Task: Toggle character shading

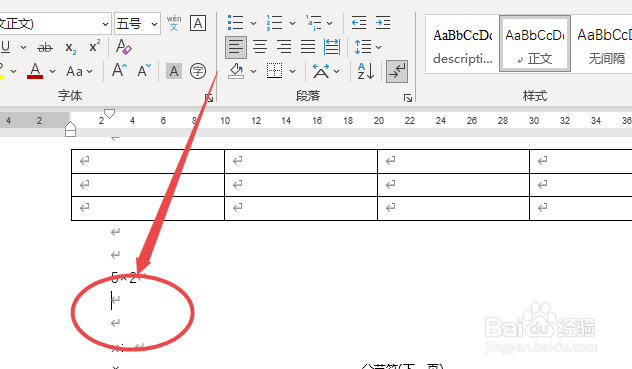Action: (x=174, y=71)
